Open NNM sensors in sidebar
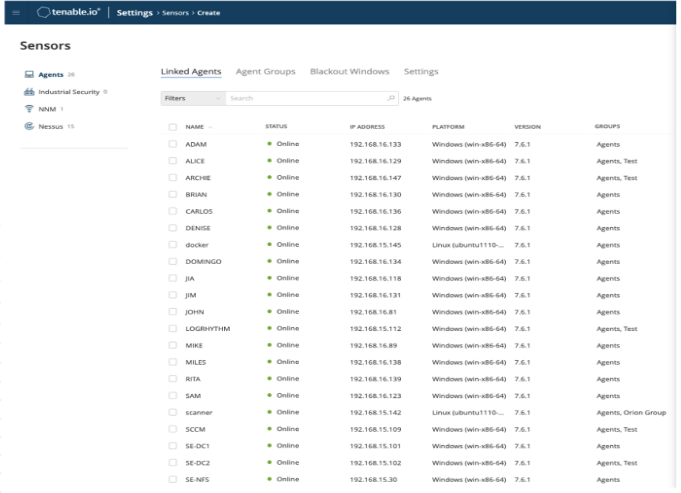The height and width of the screenshot is (493, 681). click(x=47, y=109)
